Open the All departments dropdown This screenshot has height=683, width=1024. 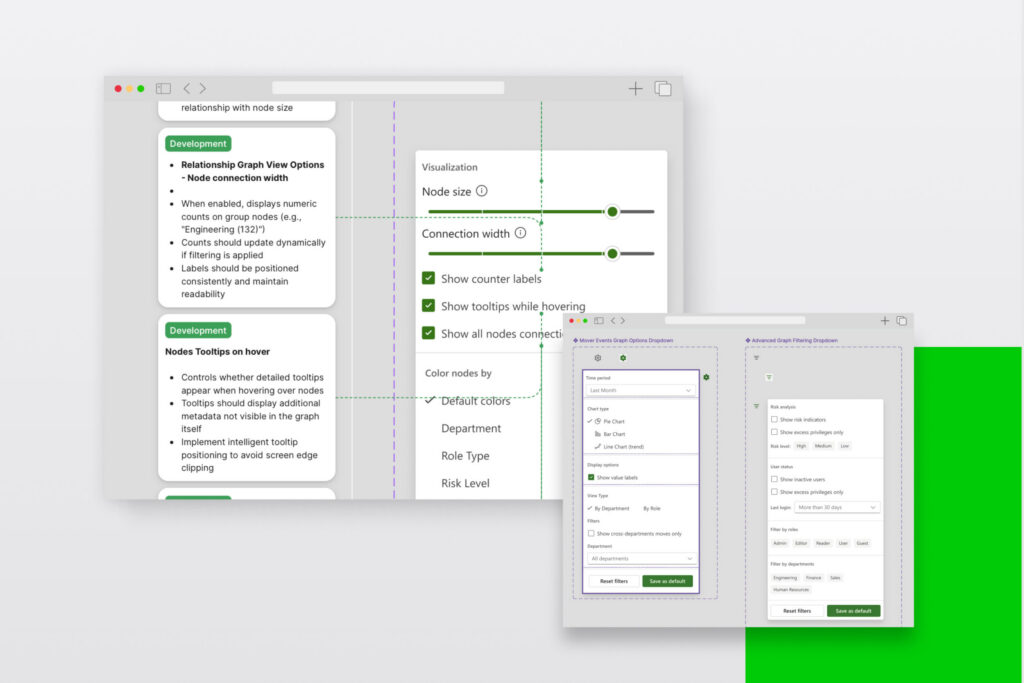641,558
